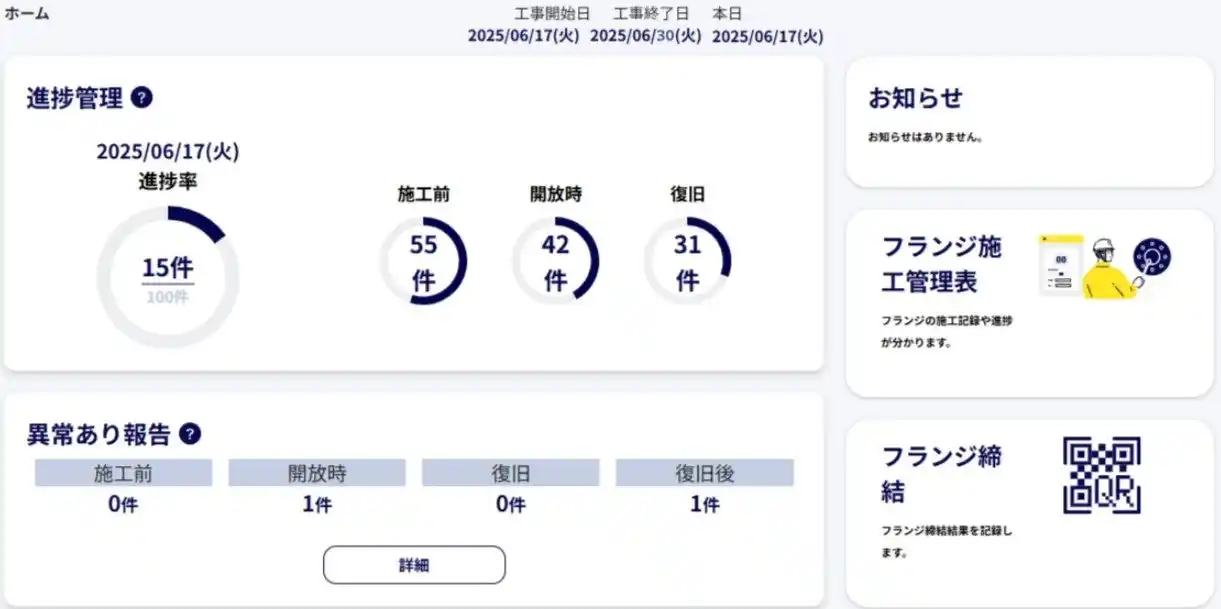Open the お知らせ panel
1221x609 pixels.
pyautogui.click(x=1029, y=121)
